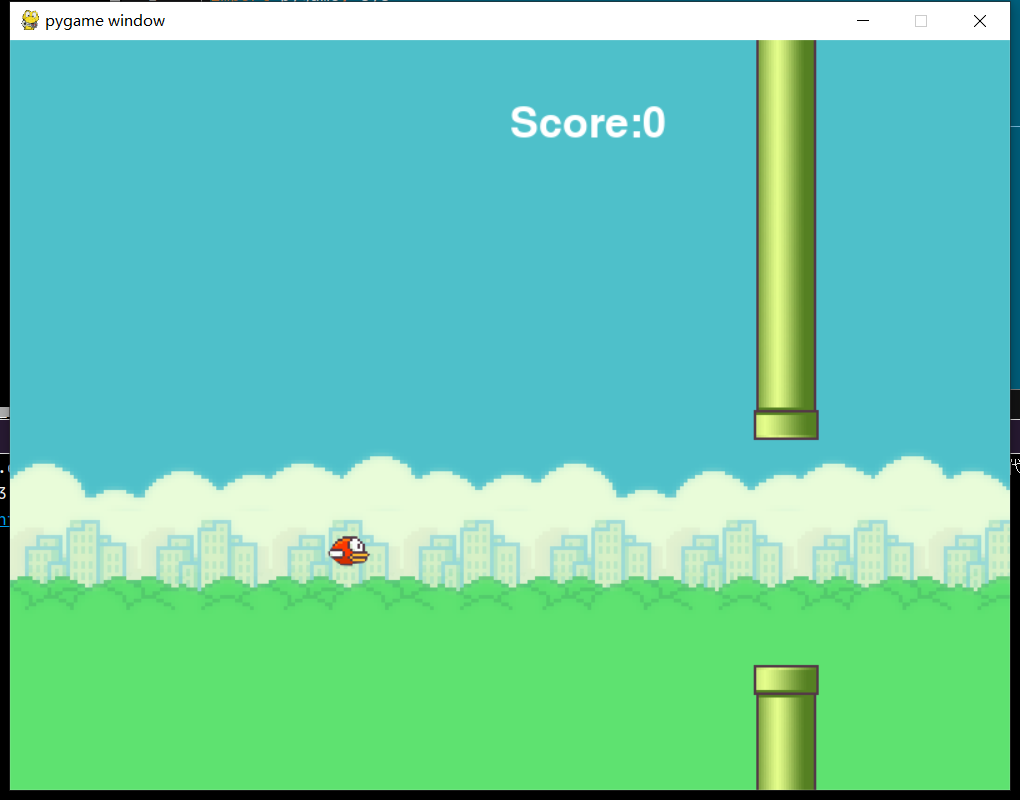1020x800 pixels.
Task: Click the lower pipe's shaft
Action: (x=786, y=742)
